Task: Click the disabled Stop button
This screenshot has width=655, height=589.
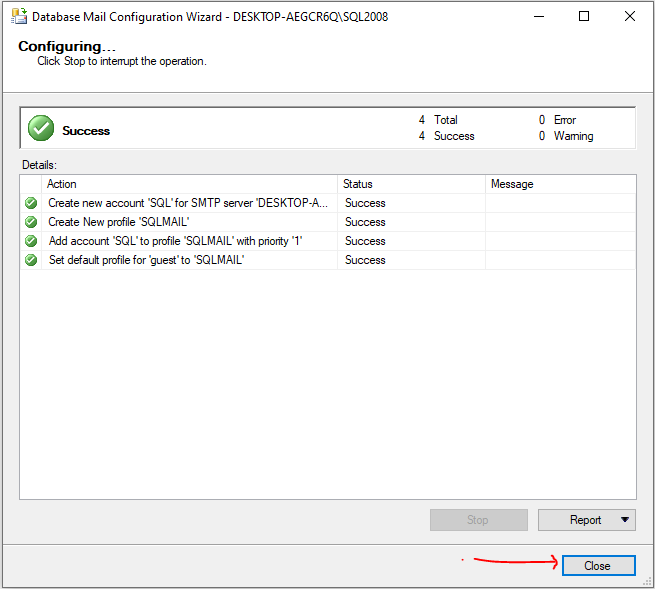Action: coord(479,520)
